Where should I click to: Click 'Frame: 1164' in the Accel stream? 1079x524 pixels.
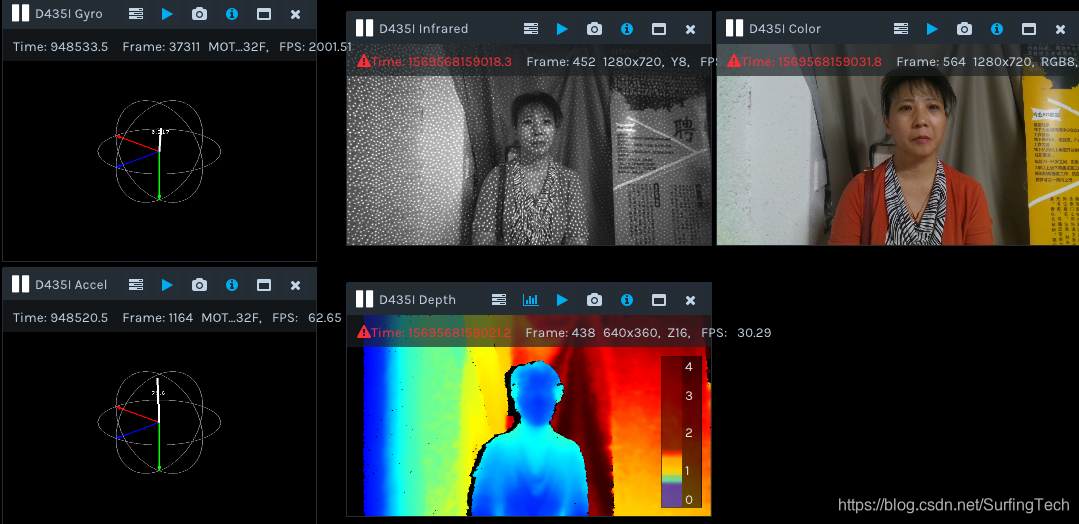[x=158, y=317]
